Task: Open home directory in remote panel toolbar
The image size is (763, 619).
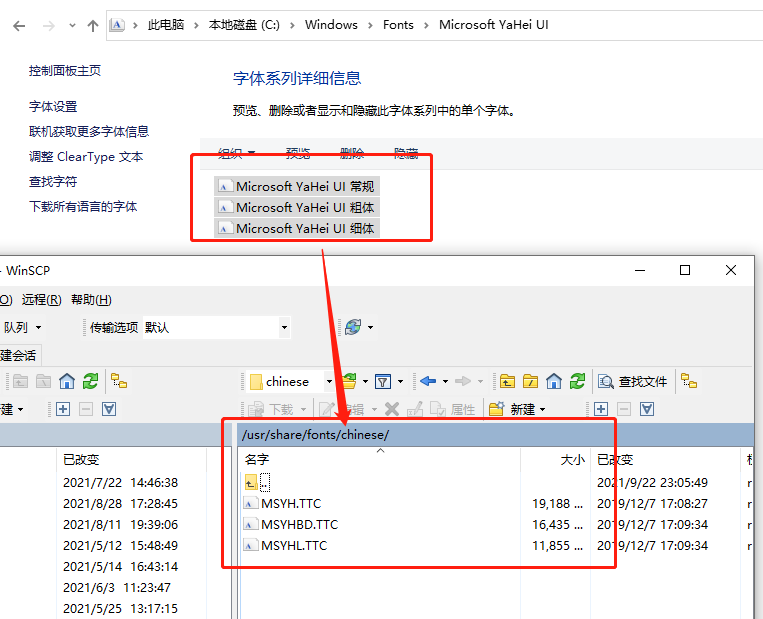Action: [x=554, y=381]
